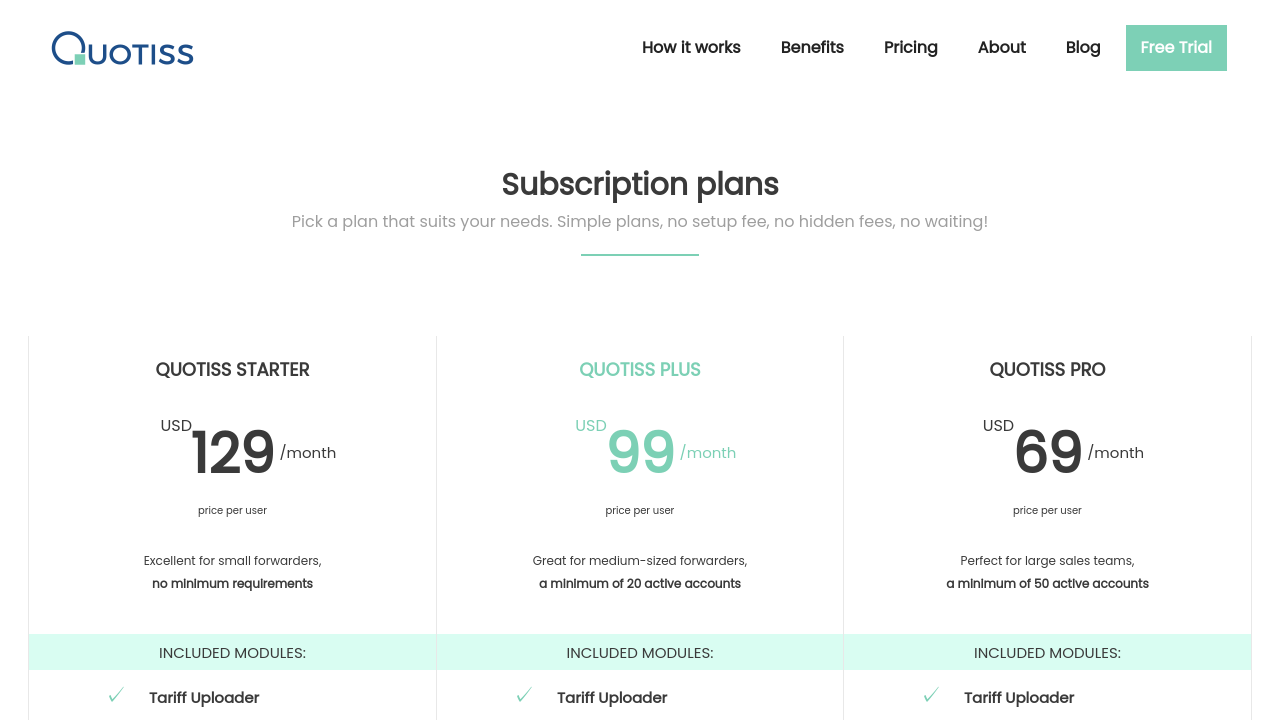Start the Free Trial
This screenshot has height=720, width=1280.
[x=1176, y=48]
